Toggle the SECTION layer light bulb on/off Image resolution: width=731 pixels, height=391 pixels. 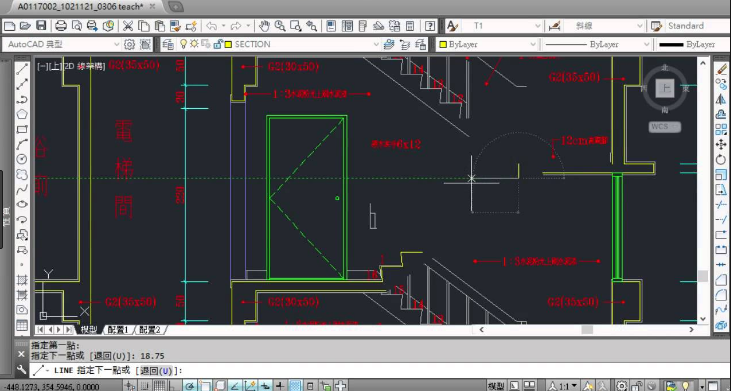click(x=184, y=44)
